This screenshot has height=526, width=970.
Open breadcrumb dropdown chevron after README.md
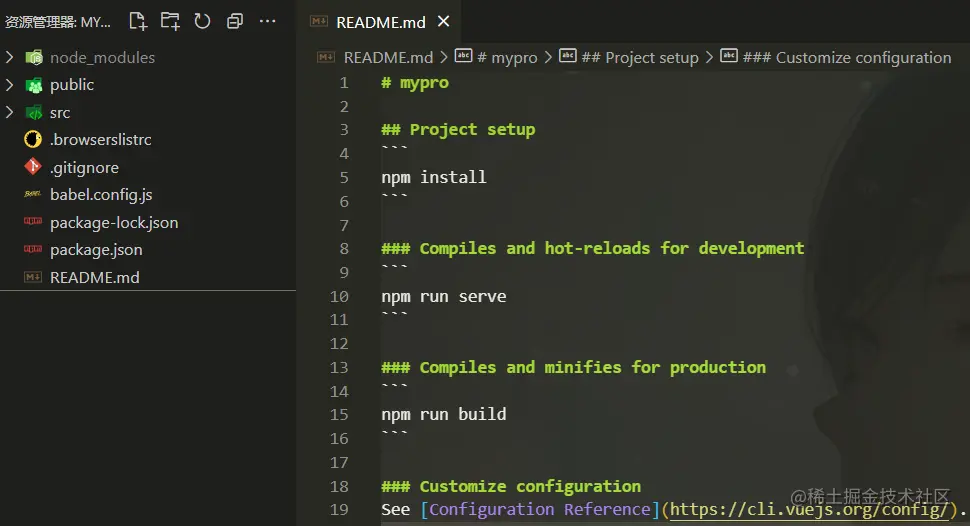(444, 58)
